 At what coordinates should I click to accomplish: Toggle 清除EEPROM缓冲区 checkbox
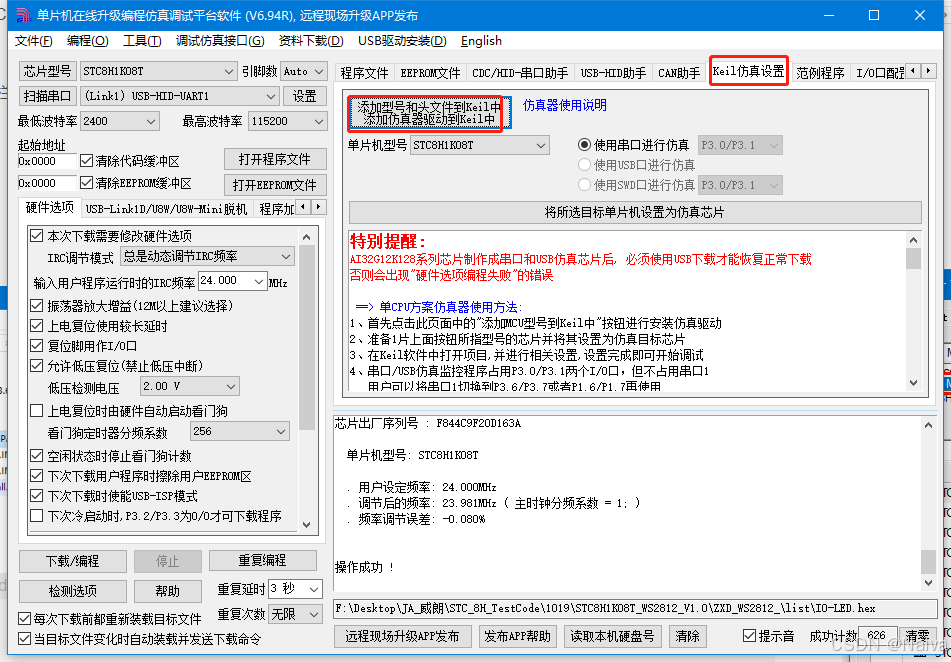click(x=87, y=183)
